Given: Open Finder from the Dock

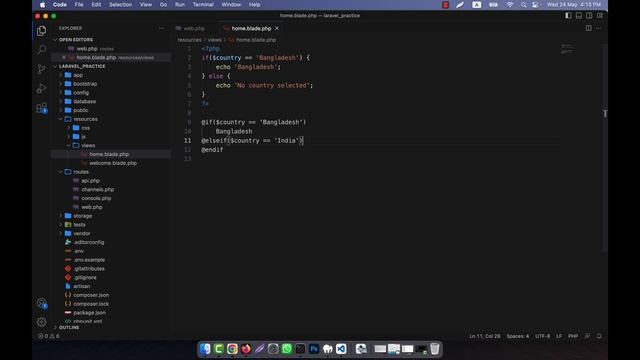Looking at the screenshot, I should (205, 349).
